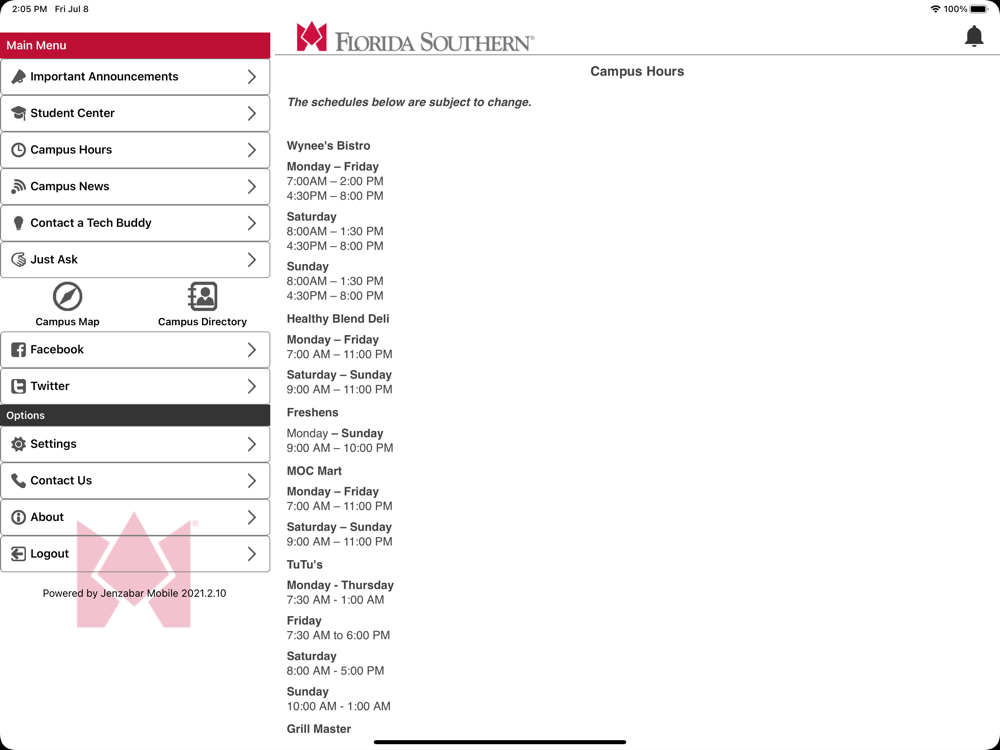Expand Just Ask chevron arrow
Viewport: 1000px width, 750px height.
(252, 260)
